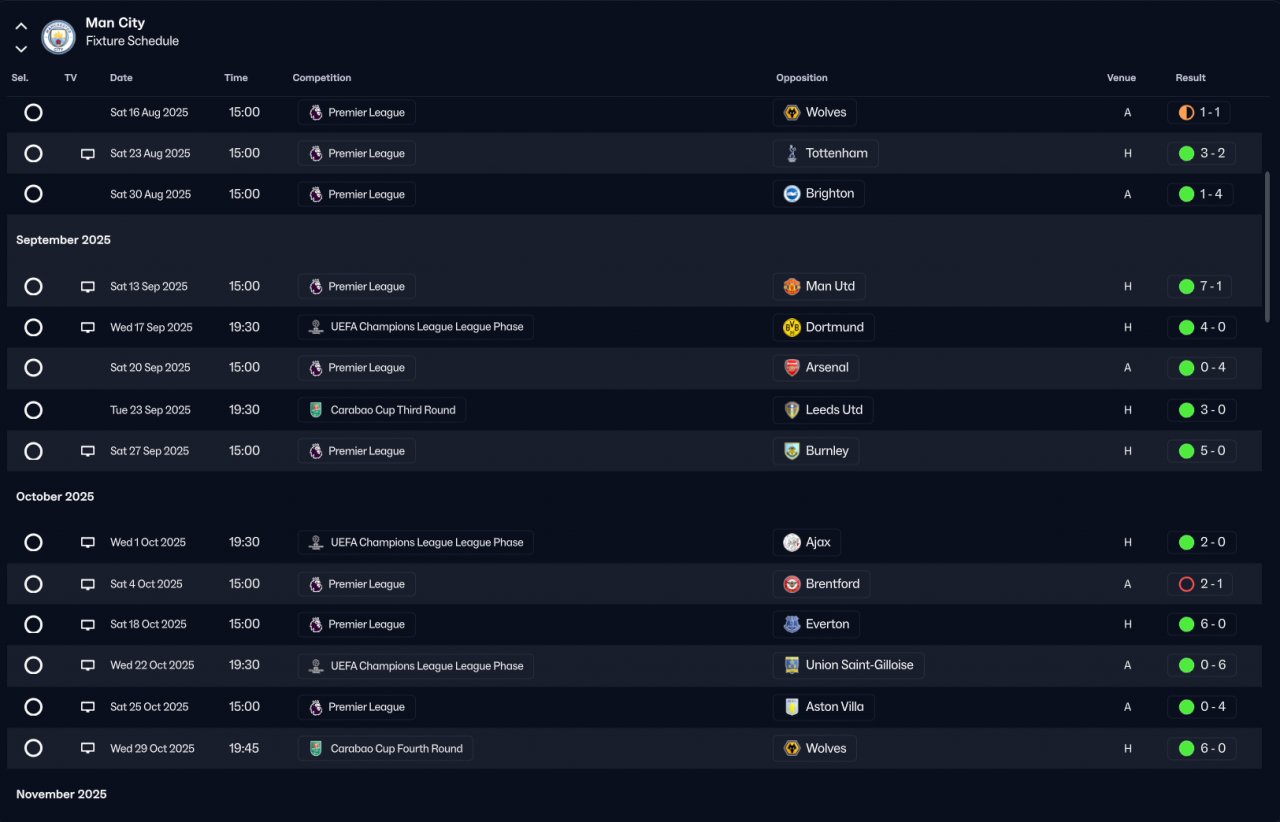Click the Everton club crest
The image size is (1280, 822).
click(x=792, y=625)
